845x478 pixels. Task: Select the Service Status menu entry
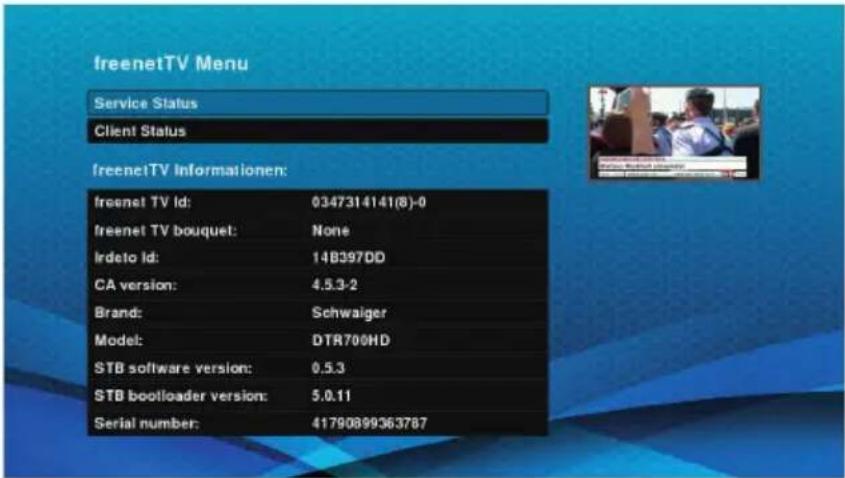tap(318, 103)
